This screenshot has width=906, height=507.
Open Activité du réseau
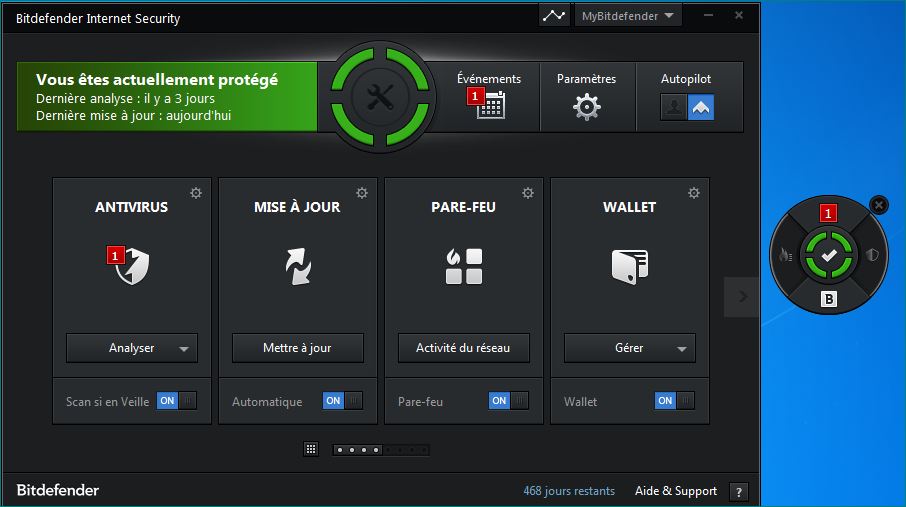click(x=463, y=348)
